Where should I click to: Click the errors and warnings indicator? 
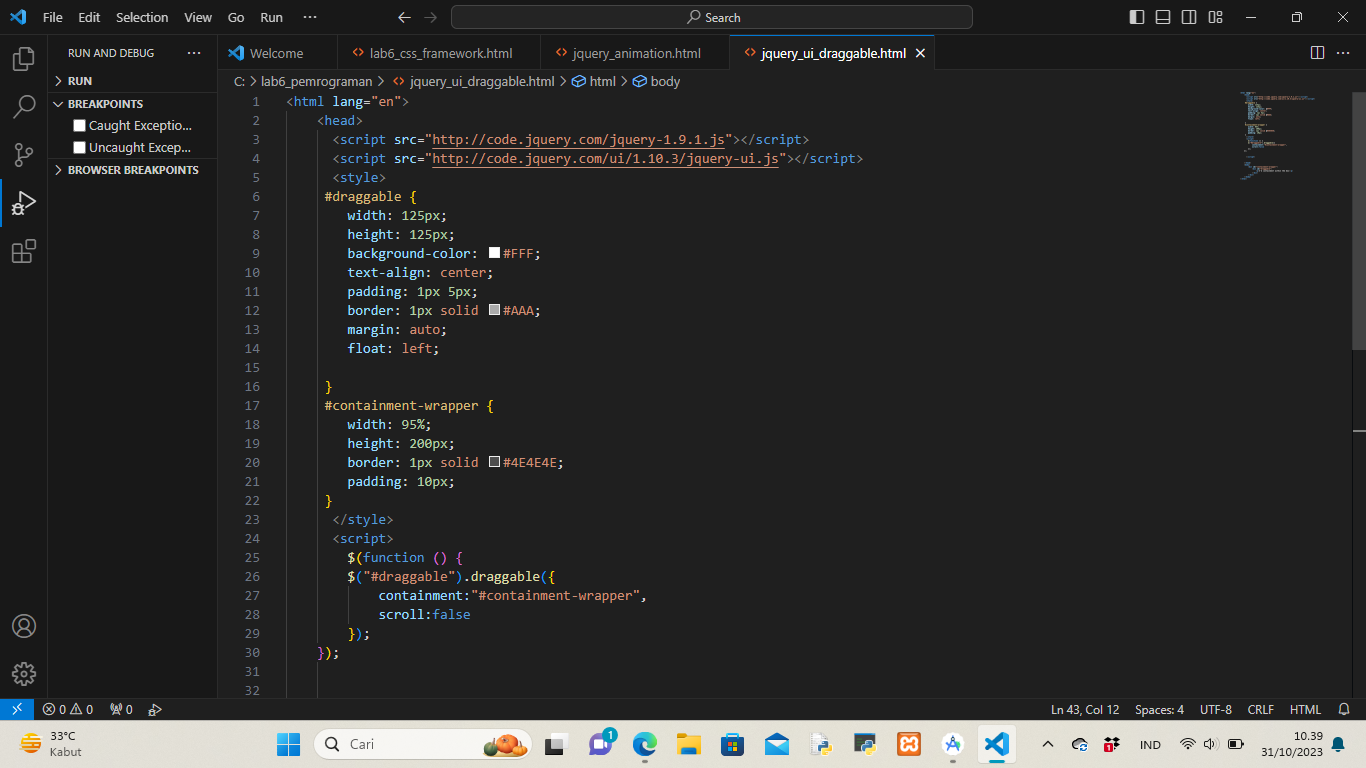(x=69, y=709)
